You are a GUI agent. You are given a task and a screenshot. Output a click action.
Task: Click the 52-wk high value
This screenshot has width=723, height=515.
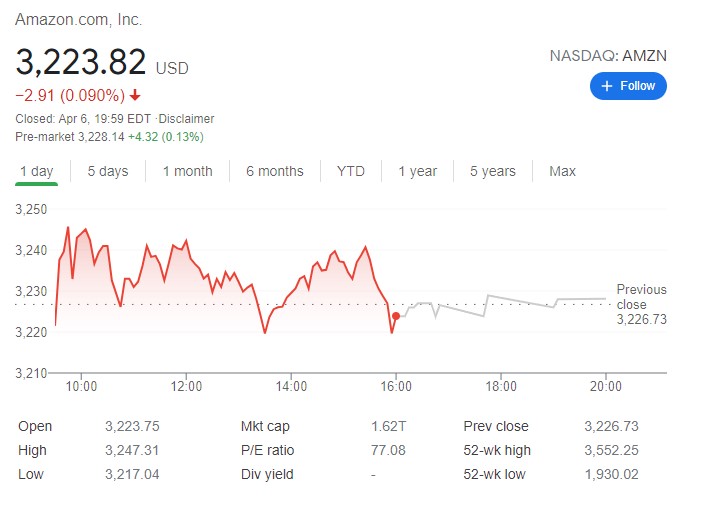point(610,450)
